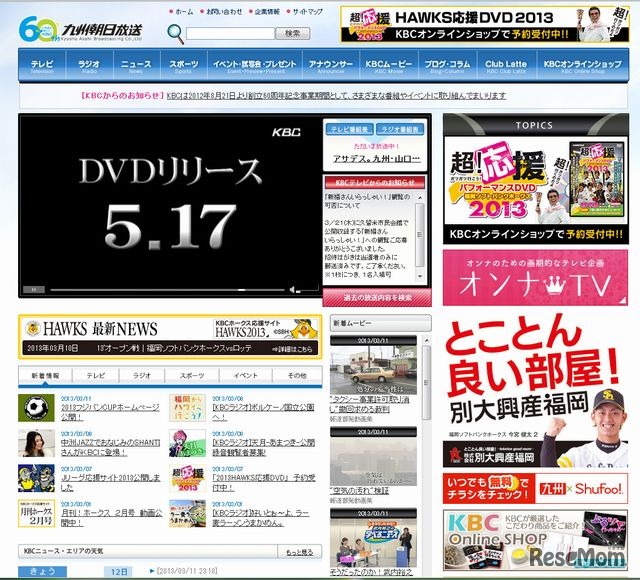Open the 詳細はこちら Hawks news link
Image resolution: width=640 pixels, height=580 pixels.
coord(292,349)
